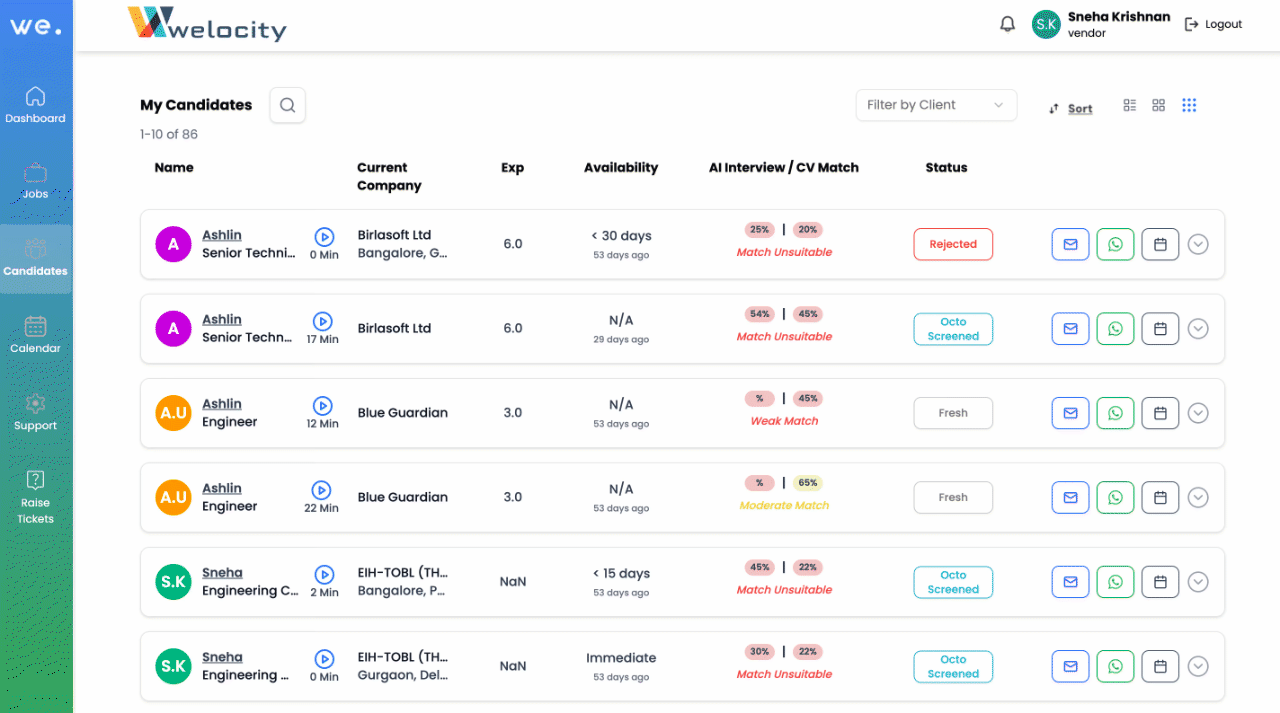Click the calendar icon in Sneha Immediate row
Screen dimensions: 1280x713
tap(1160, 666)
